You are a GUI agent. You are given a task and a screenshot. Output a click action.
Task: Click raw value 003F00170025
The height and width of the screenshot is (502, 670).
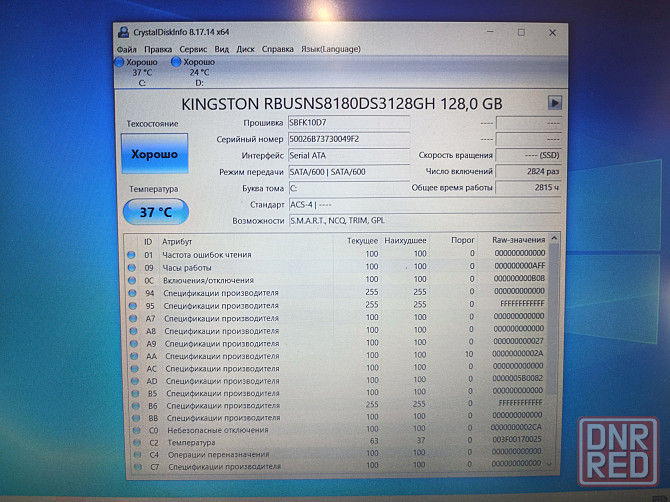click(x=517, y=439)
